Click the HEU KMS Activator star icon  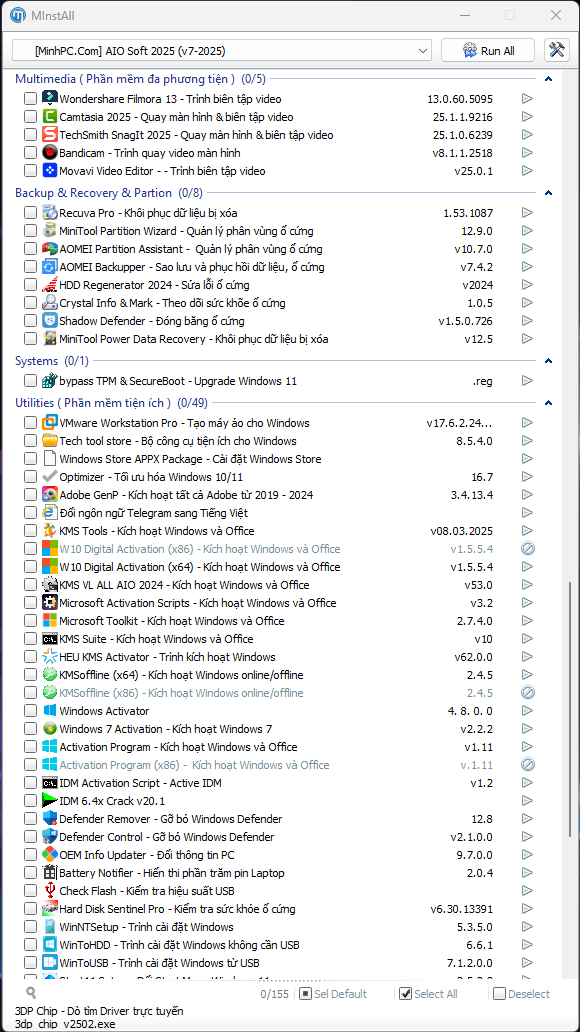point(49,656)
